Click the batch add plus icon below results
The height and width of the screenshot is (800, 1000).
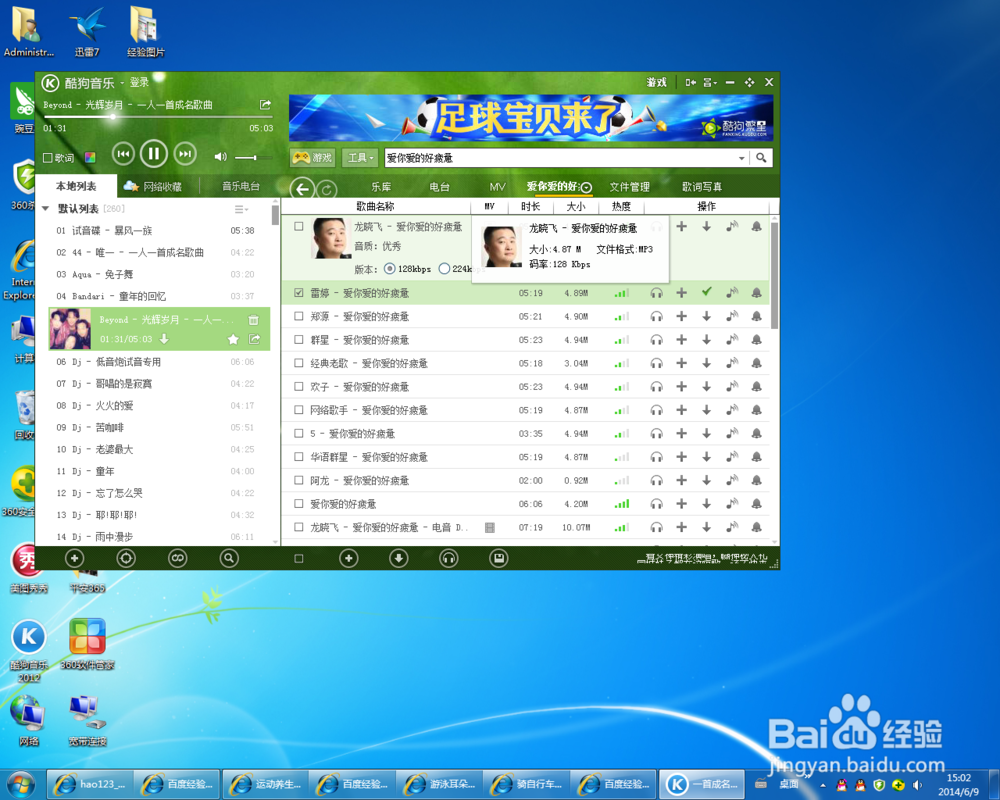coord(348,558)
